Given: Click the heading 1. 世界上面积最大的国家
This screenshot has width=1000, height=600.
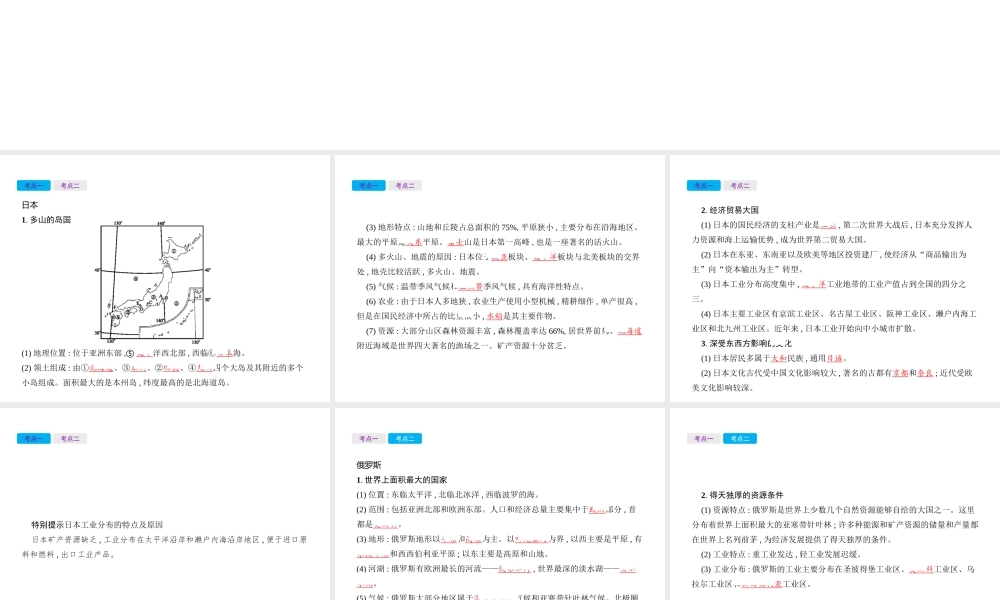Looking at the screenshot, I should [x=402, y=479].
